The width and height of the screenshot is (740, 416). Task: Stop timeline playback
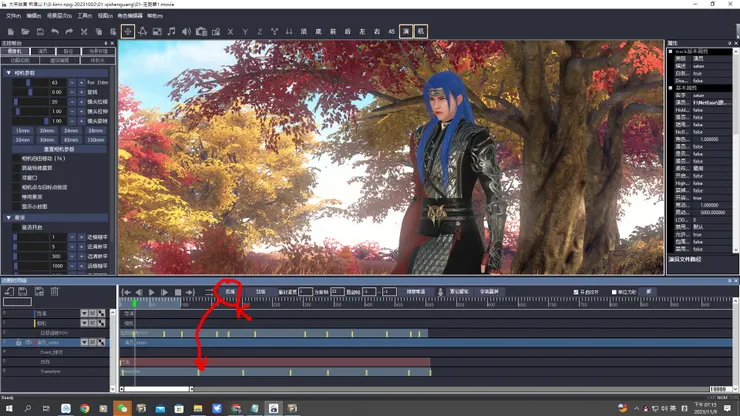(177, 292)
